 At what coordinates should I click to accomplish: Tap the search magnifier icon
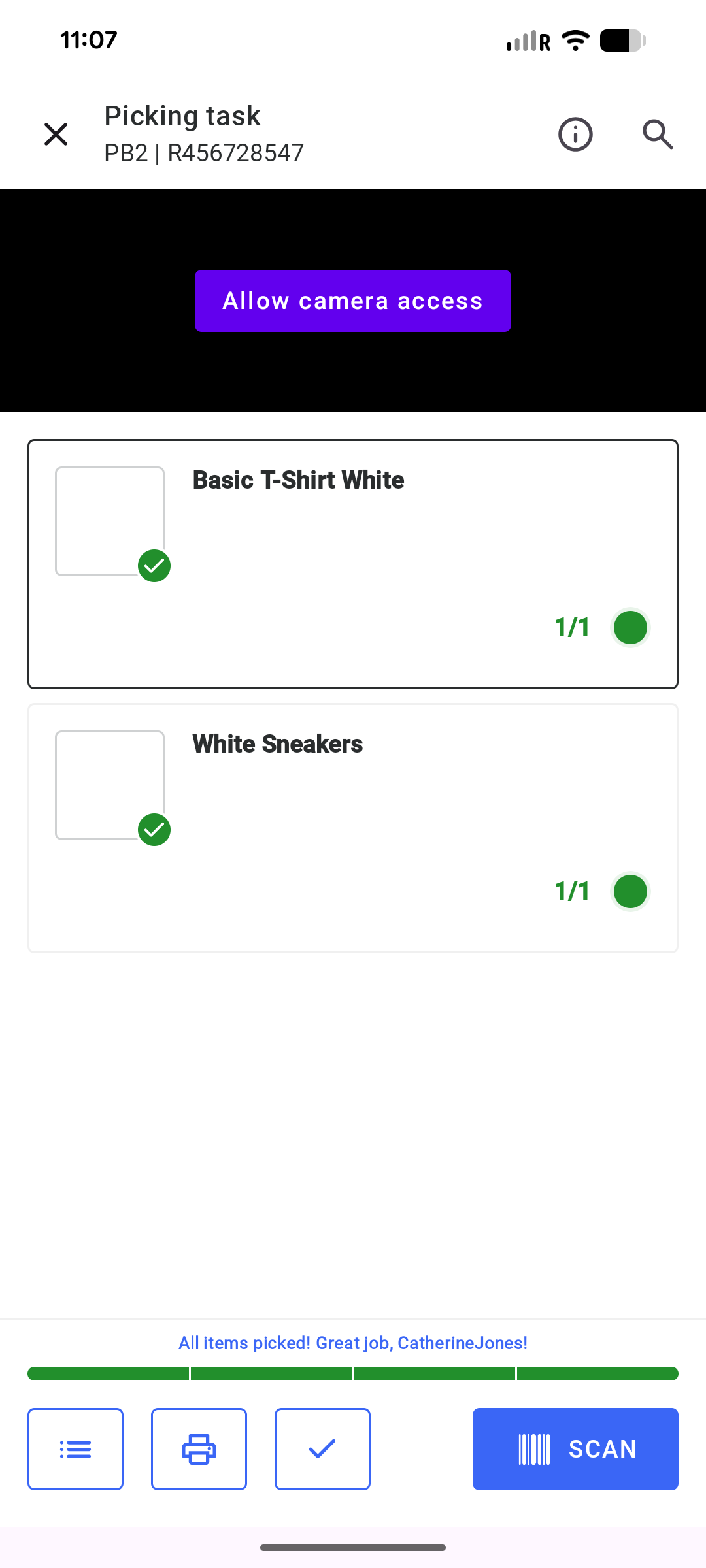[x=657, y=135]
